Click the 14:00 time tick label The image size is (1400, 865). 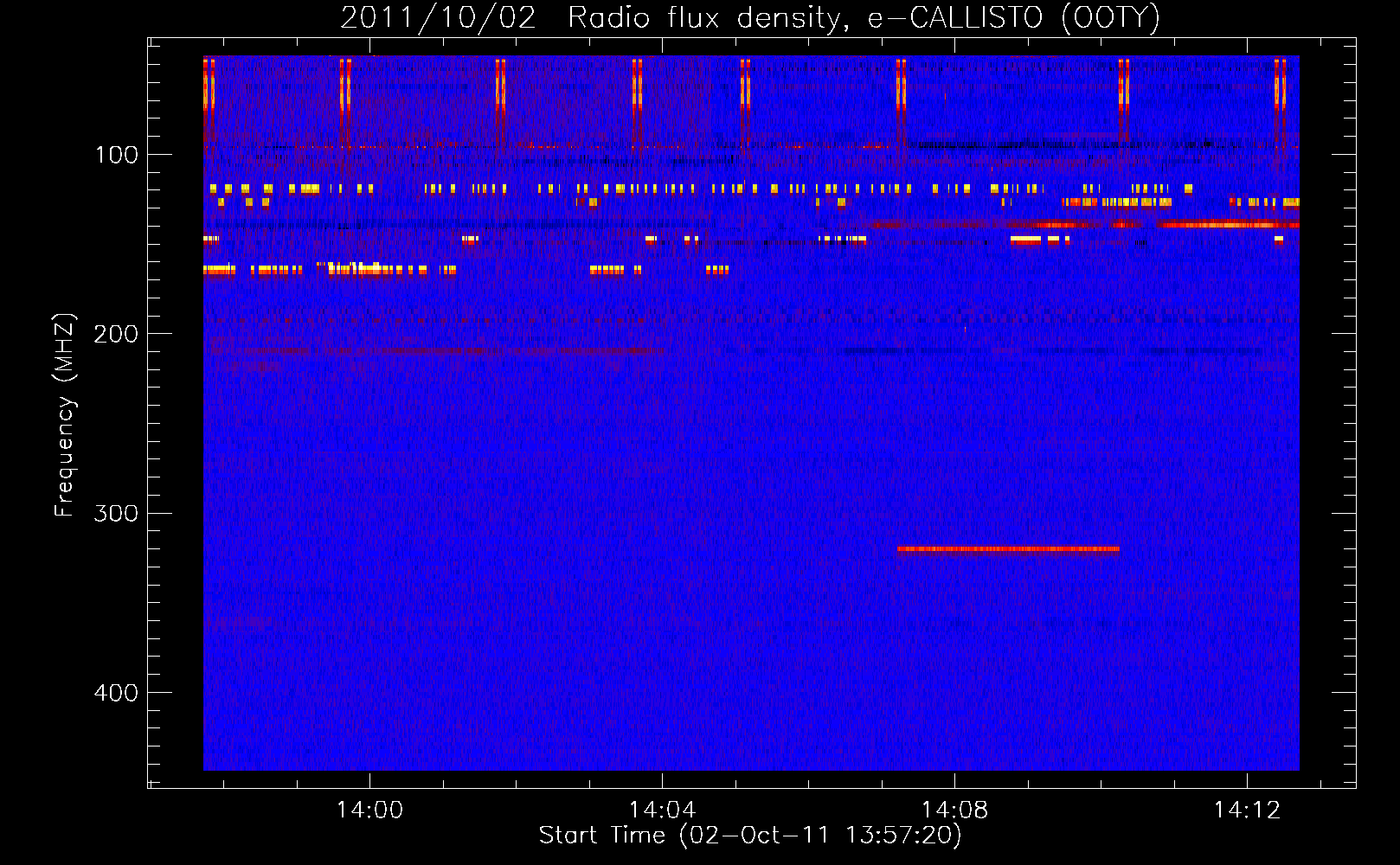click(x=369, y=811)
